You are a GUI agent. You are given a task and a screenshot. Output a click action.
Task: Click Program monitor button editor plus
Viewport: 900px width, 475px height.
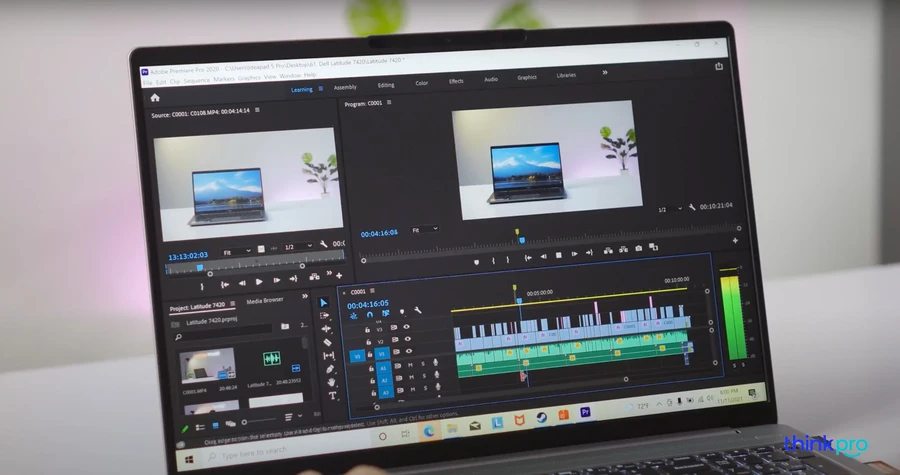click(735, 240)
